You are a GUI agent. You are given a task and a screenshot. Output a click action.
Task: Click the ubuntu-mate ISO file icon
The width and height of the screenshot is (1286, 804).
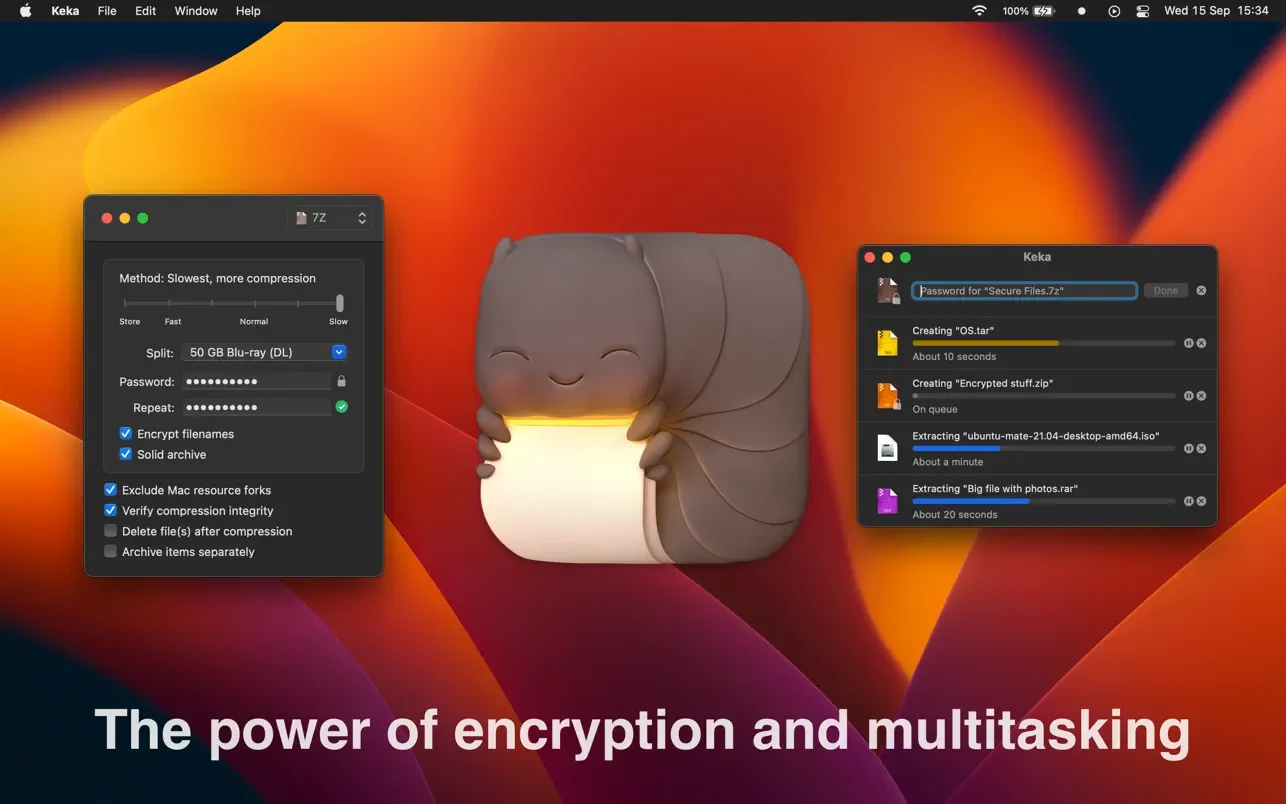[887, 448]
